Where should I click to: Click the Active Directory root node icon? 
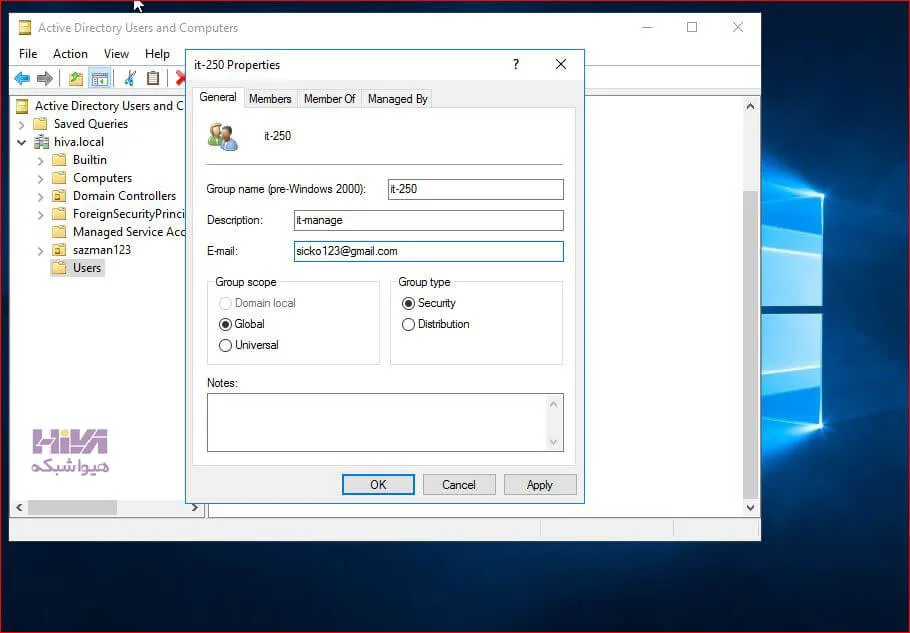pyautogui.click(x=22, y=106)
